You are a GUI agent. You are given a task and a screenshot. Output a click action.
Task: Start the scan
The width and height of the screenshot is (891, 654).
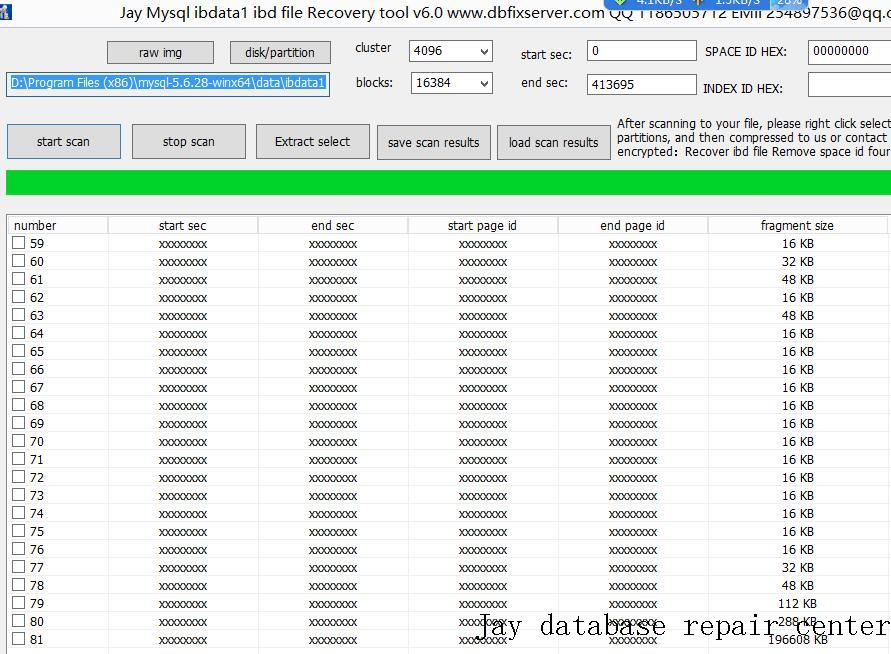click(x=64, y=141)
